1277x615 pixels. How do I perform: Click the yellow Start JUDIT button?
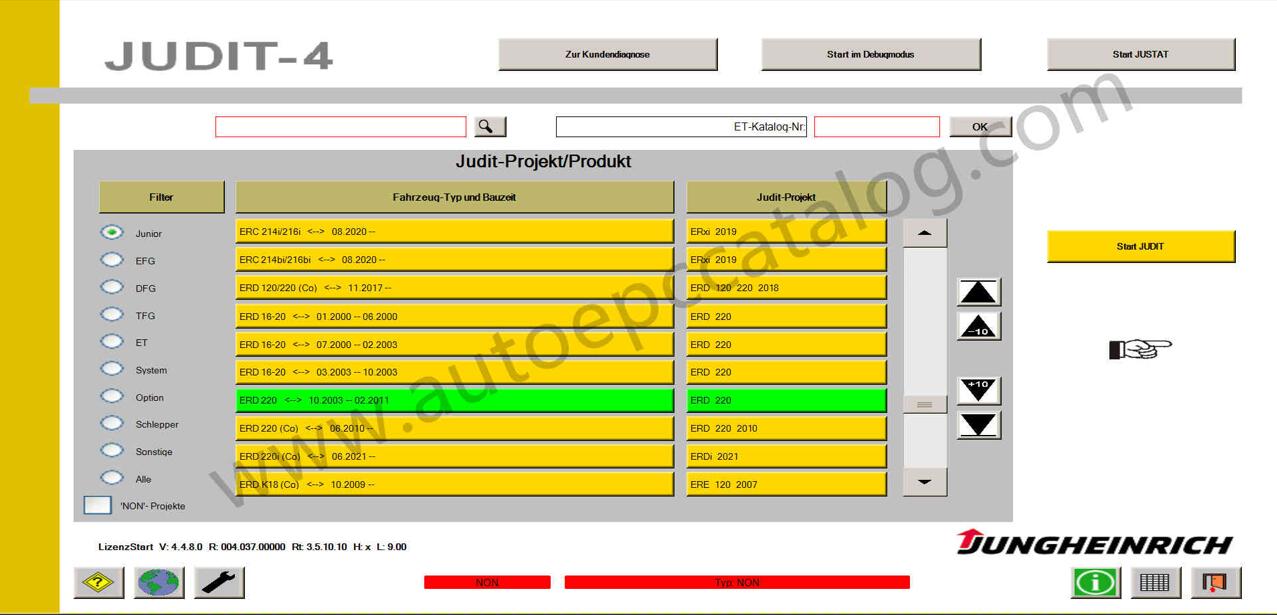(x=1141, y=246)
